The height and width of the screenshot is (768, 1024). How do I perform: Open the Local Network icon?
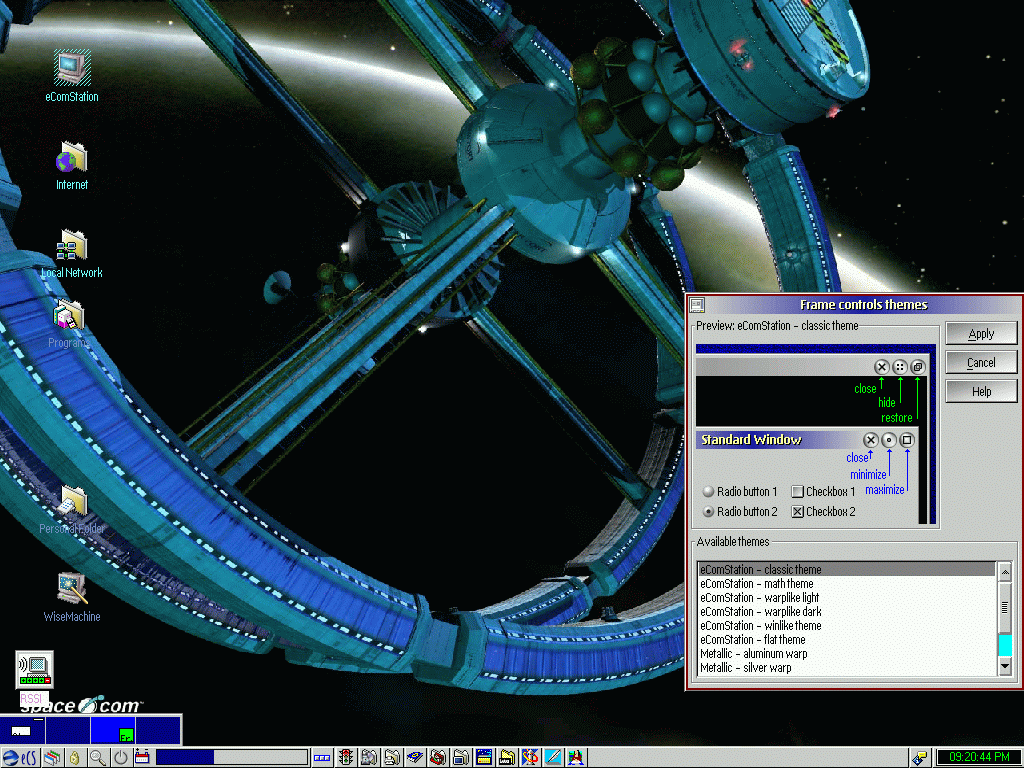pyautogui.click(x=71, y=246)
